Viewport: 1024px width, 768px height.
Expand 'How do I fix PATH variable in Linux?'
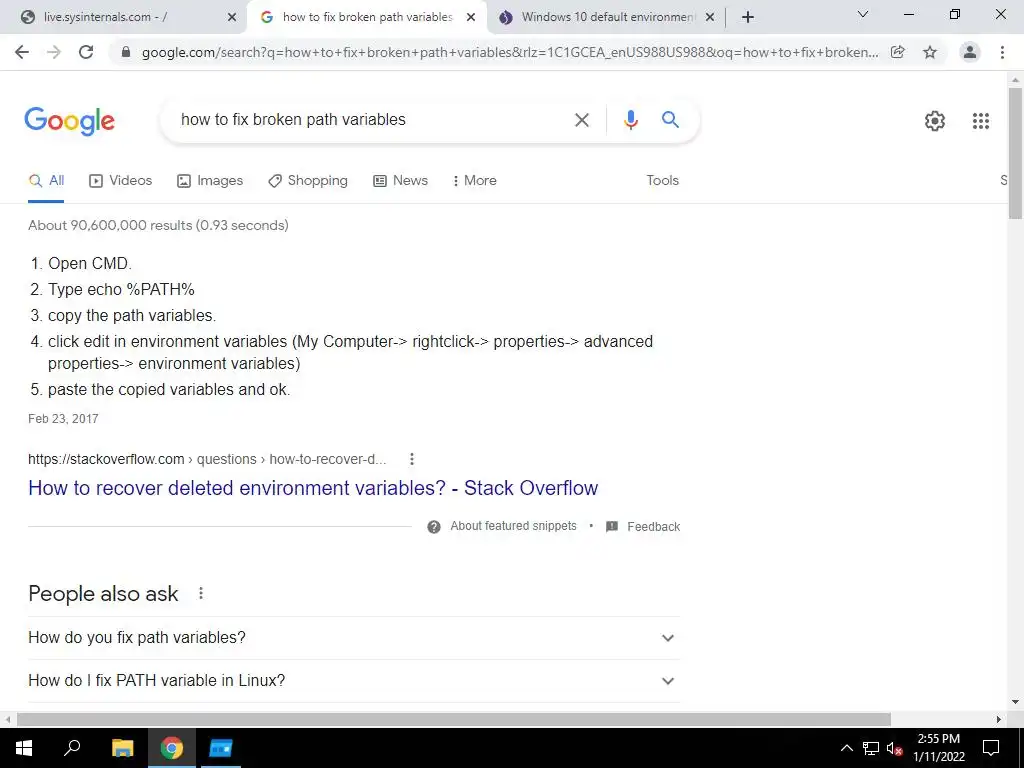(353, 680)
